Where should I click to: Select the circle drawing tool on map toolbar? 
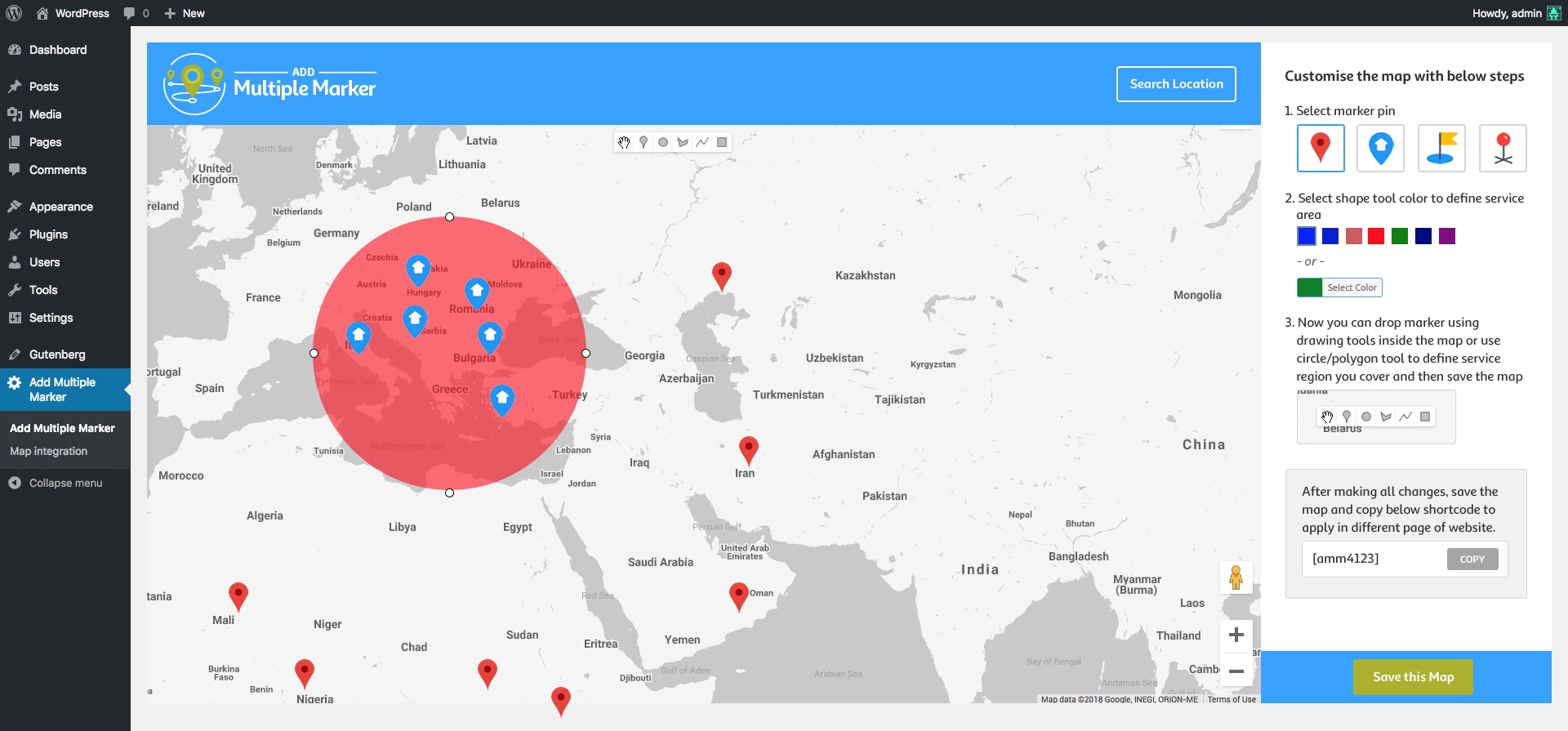pos(663,142)
